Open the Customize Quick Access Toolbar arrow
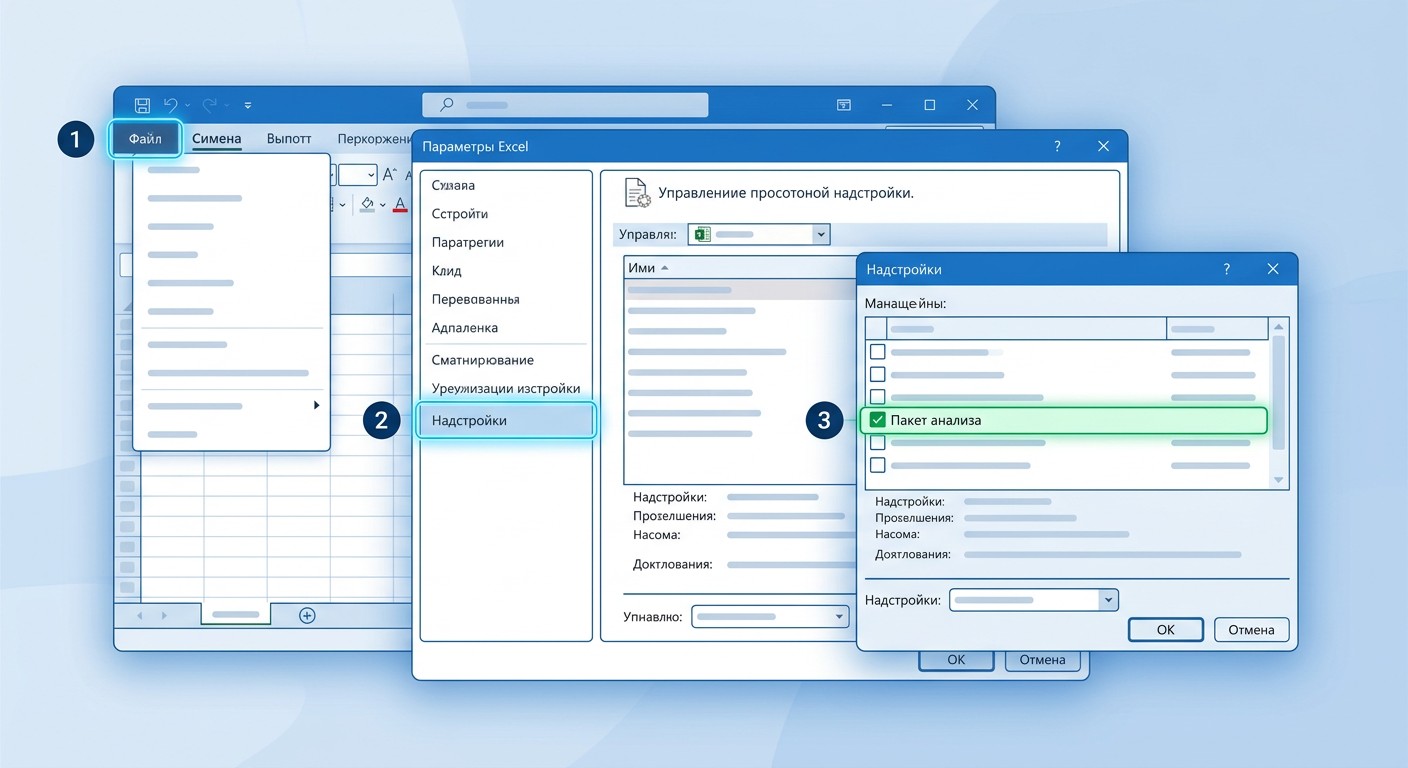Screen dimensions: 1408x768 248,105
